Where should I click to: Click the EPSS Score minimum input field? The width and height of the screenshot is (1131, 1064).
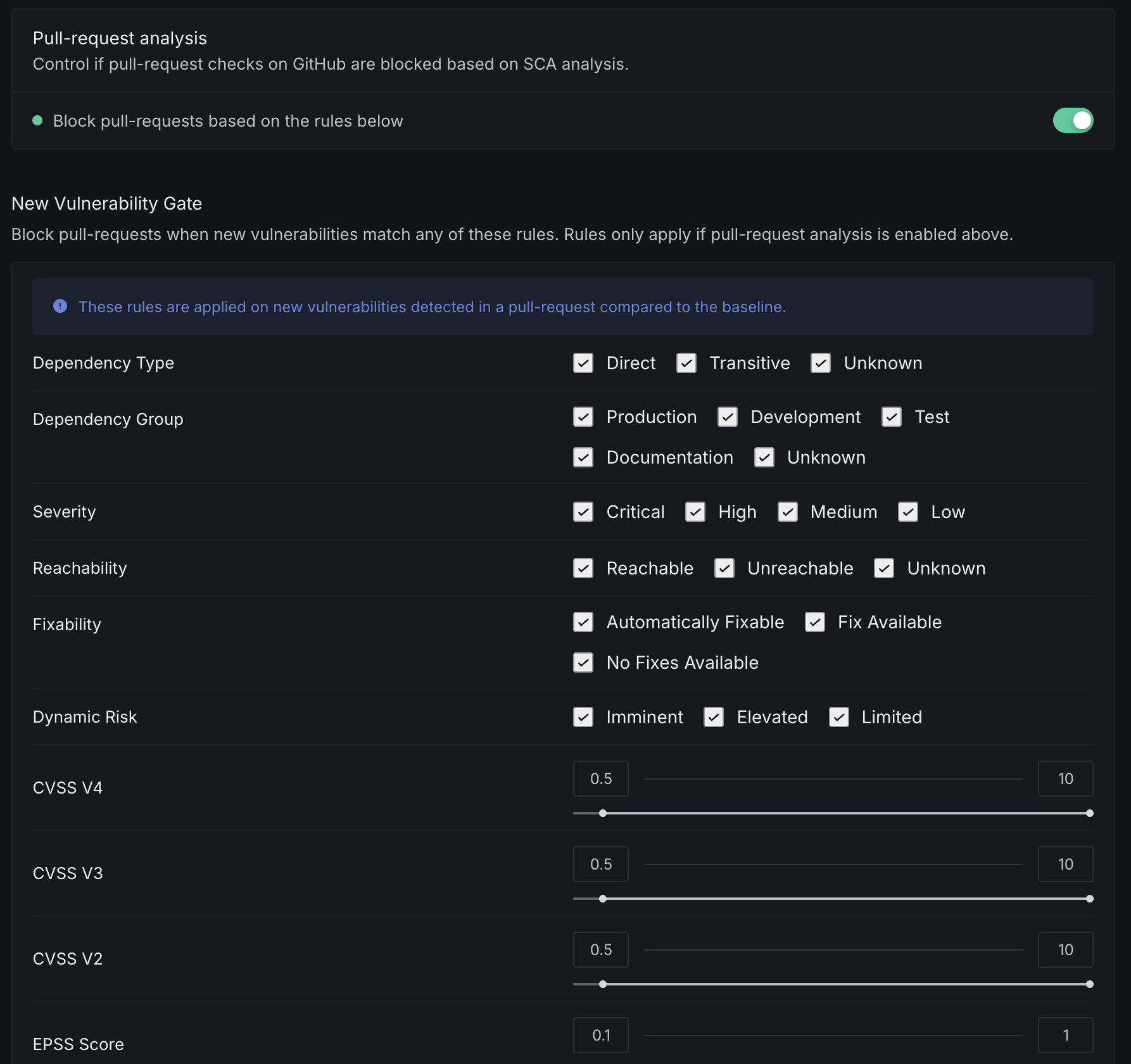pos(600,1035)
